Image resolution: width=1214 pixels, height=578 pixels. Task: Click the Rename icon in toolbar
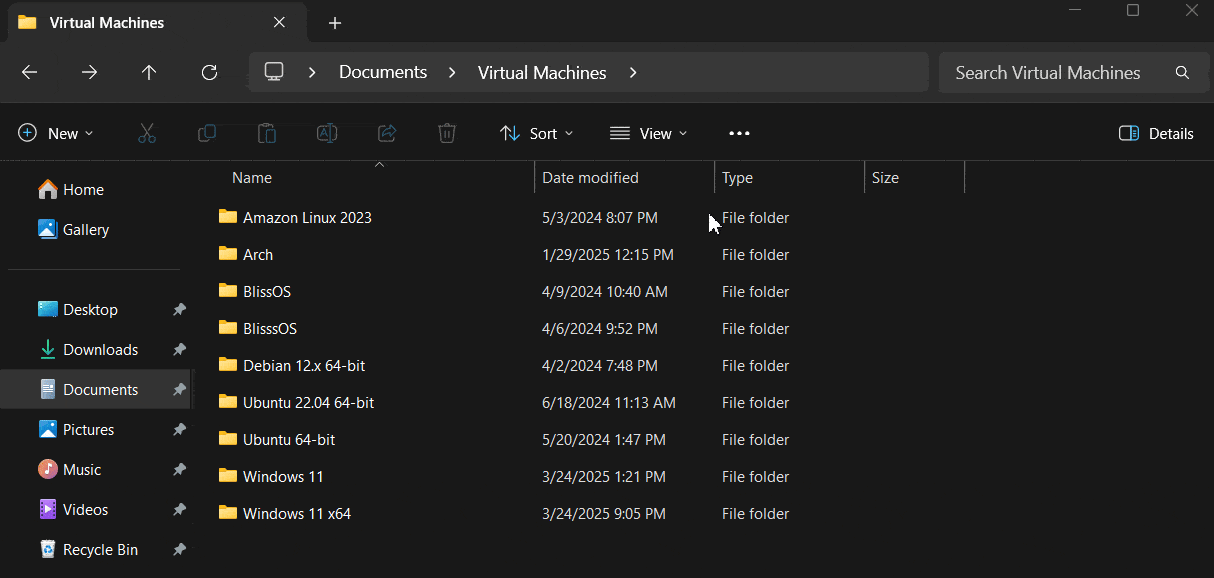(327, 133)
